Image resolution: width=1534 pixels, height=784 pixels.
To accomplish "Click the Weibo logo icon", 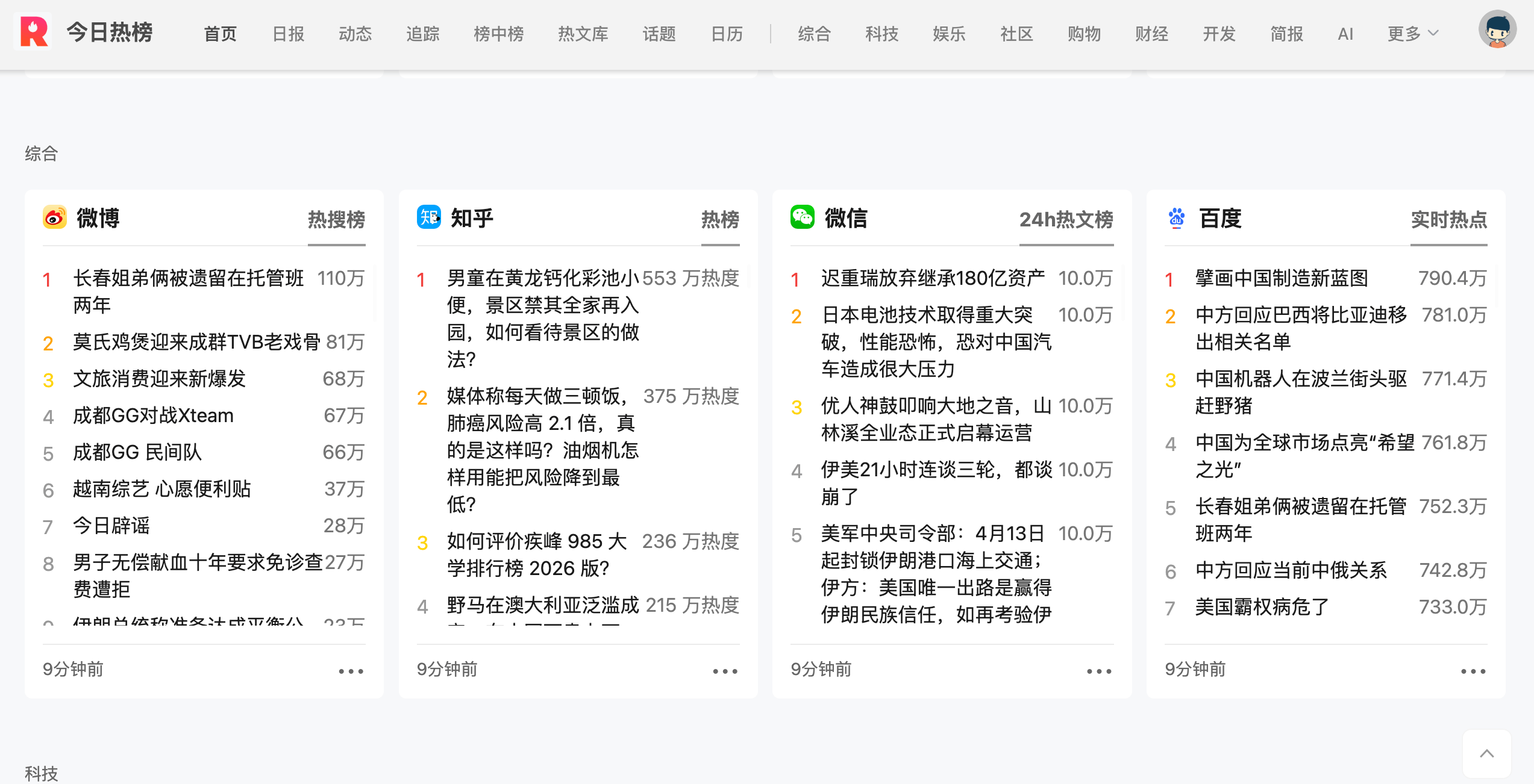I will point(55,217).
